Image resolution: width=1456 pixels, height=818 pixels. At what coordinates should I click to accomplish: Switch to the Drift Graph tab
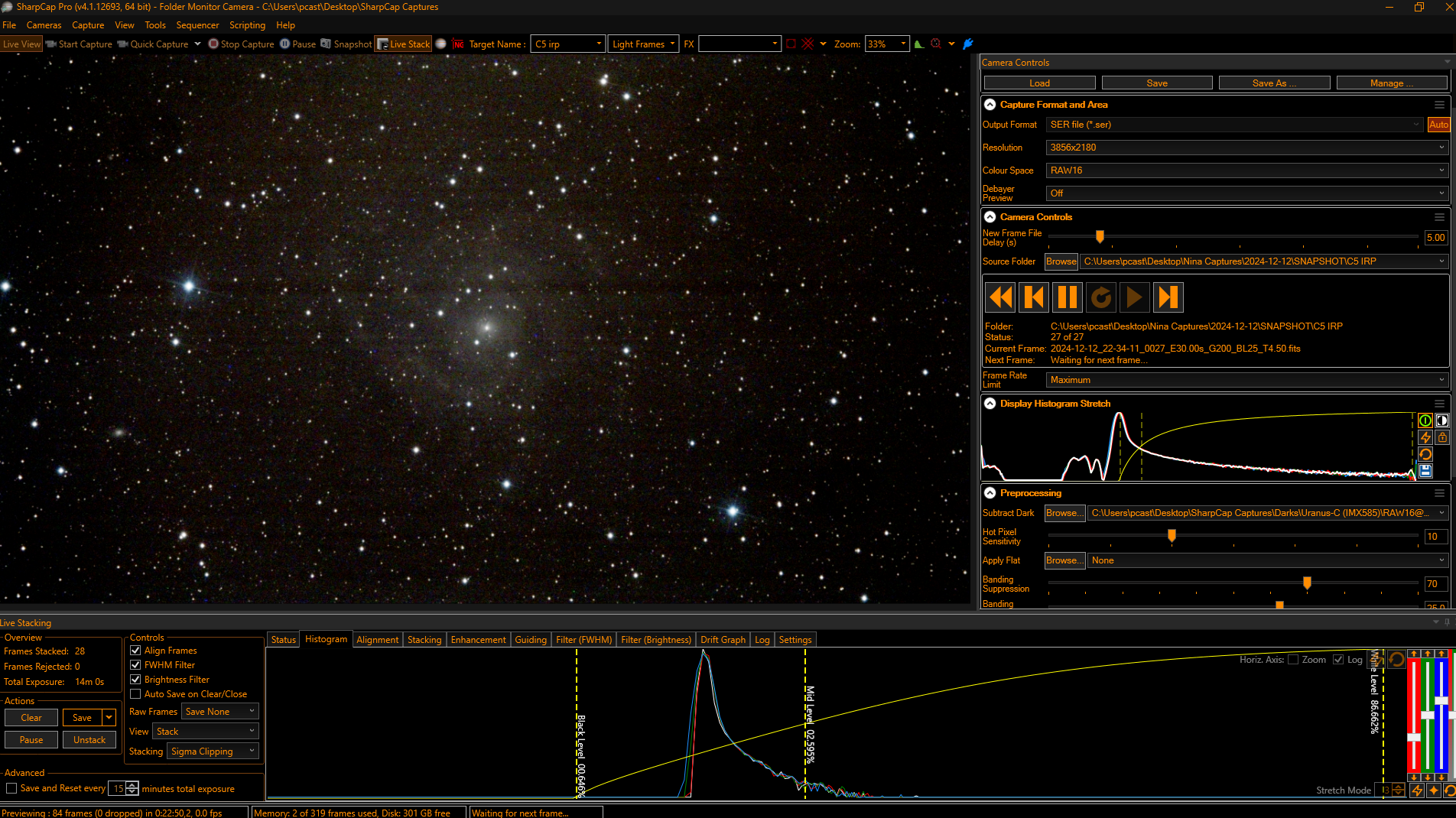(723, 640)
